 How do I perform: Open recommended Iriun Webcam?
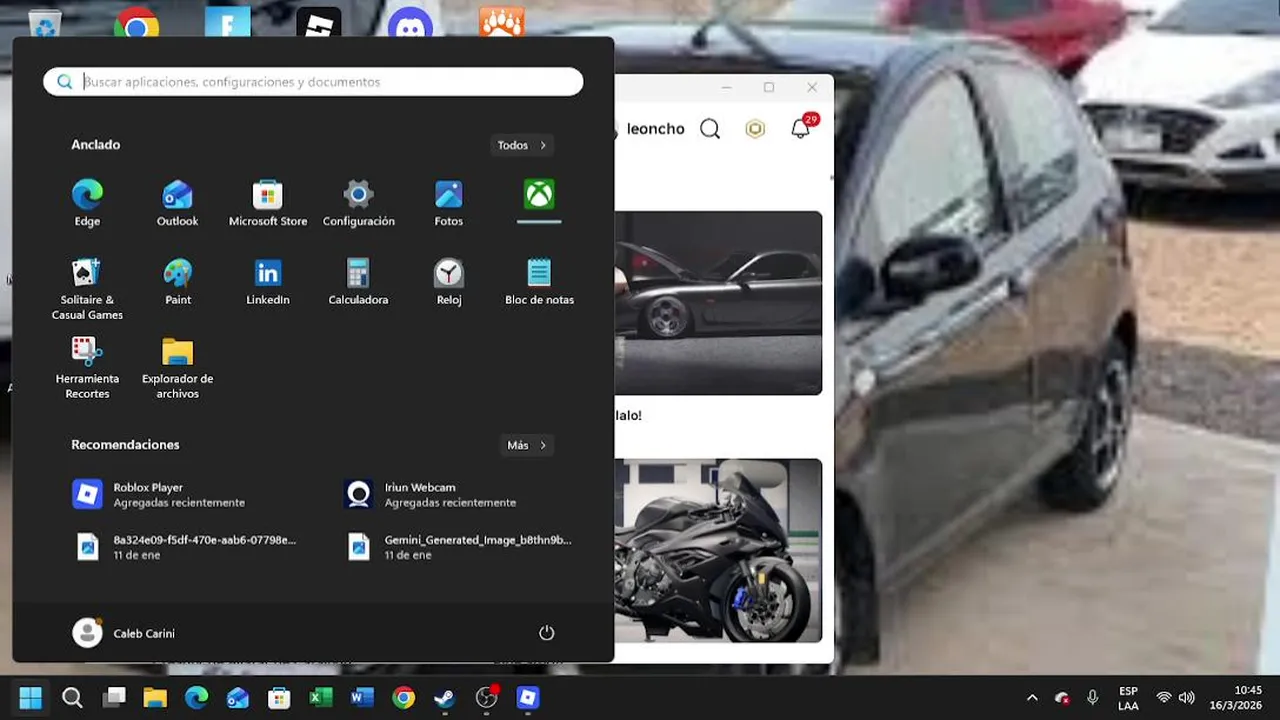[450, 494]
